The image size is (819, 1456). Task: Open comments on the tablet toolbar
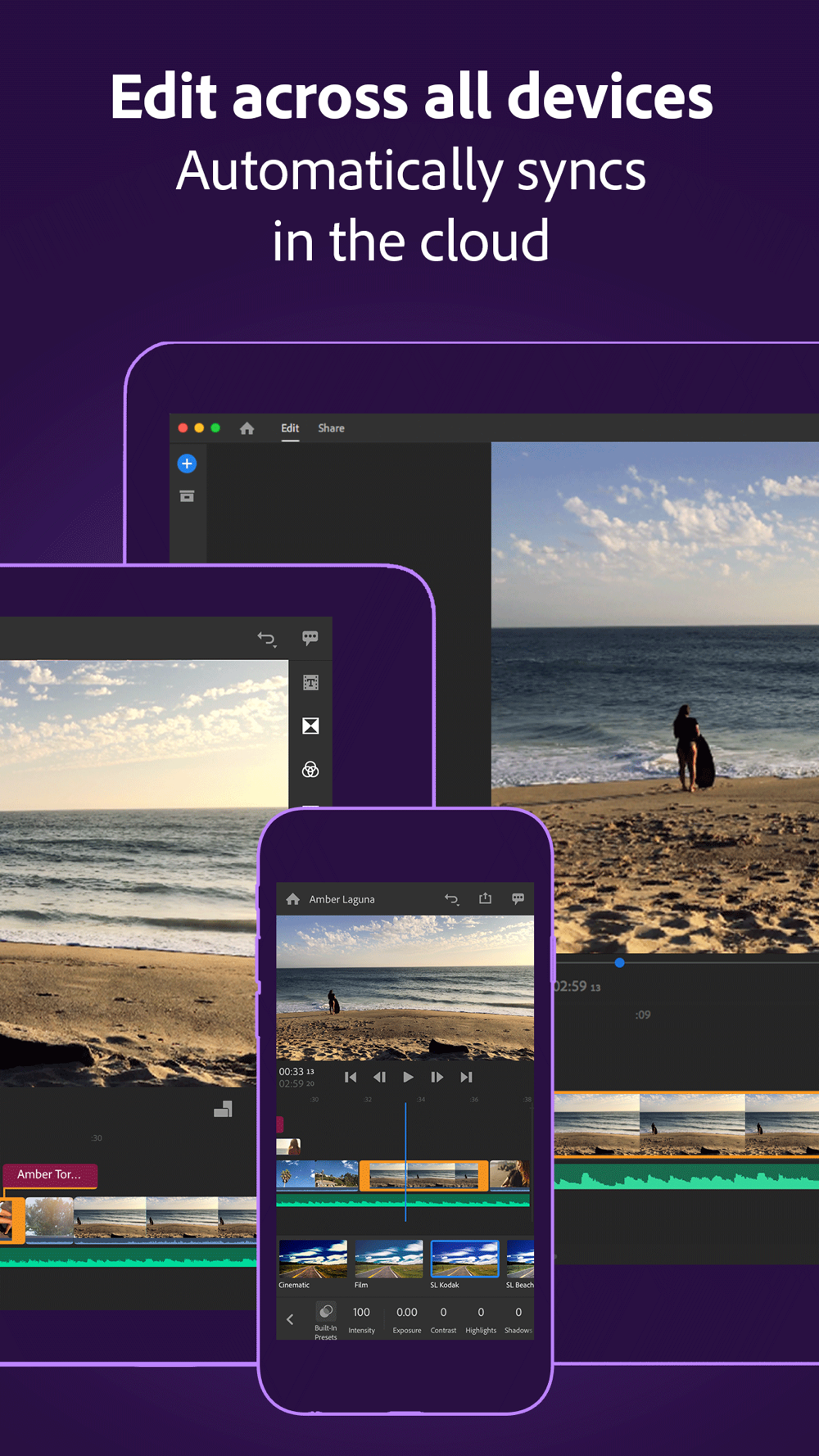click(x=310, y=638)
